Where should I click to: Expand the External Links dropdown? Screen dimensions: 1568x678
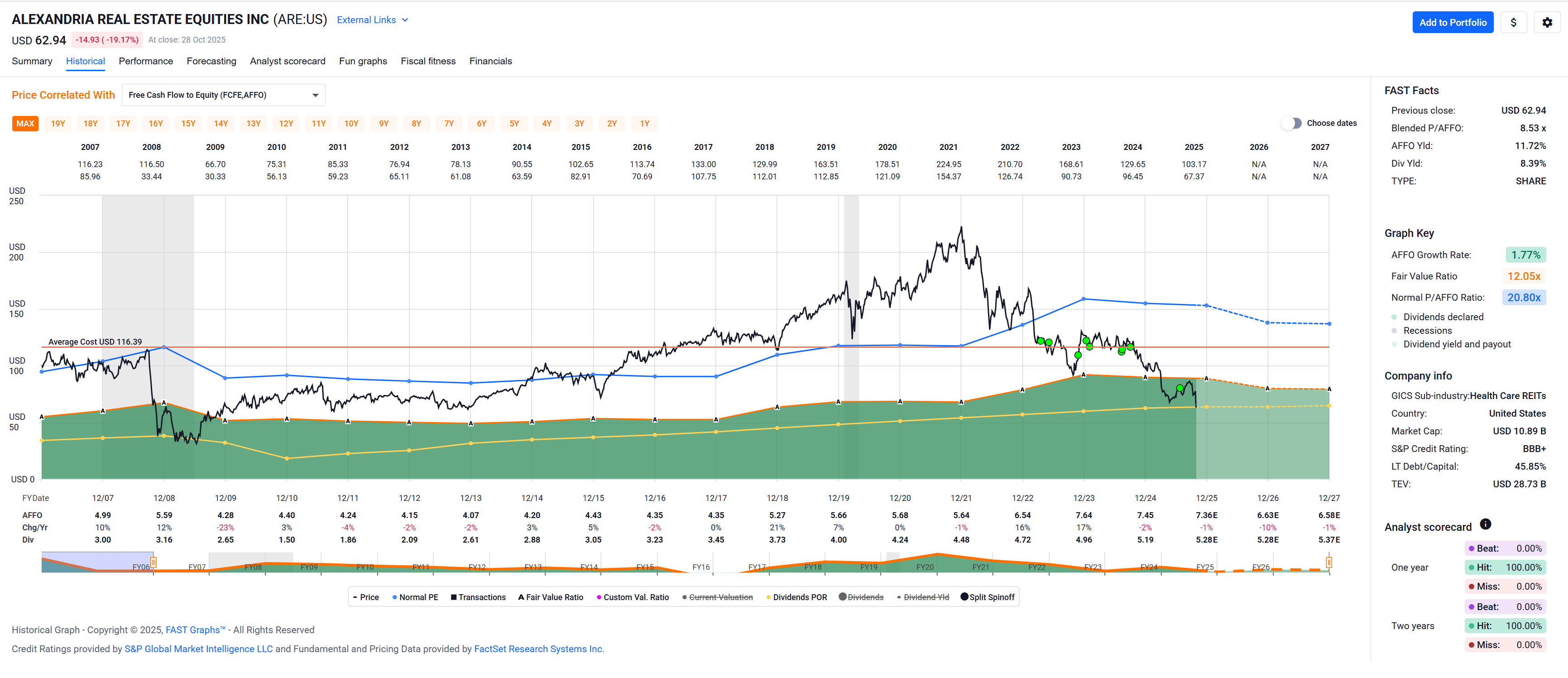[372, 20]
